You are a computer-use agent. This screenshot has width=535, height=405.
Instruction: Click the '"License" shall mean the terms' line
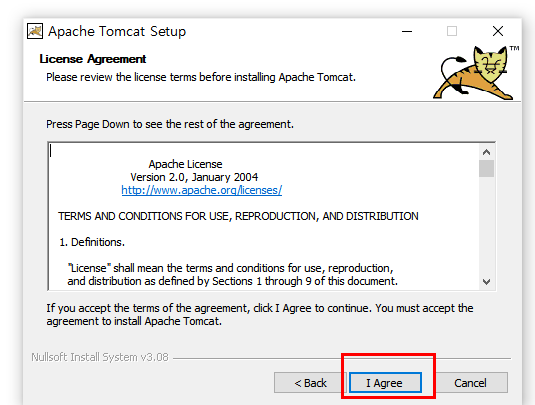[230, 268]
